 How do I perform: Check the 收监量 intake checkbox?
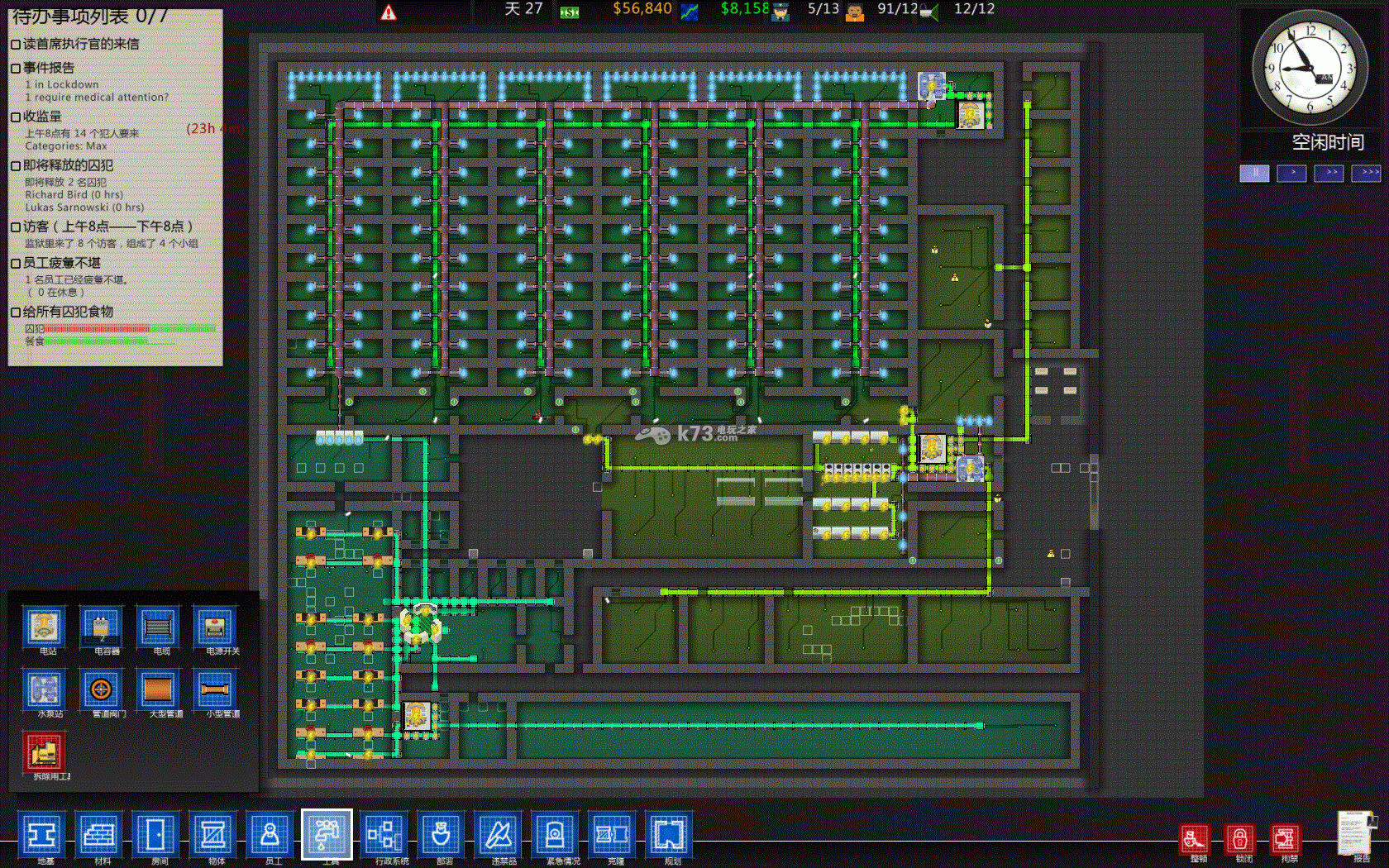pyautogui.click(x=16, y=117)
